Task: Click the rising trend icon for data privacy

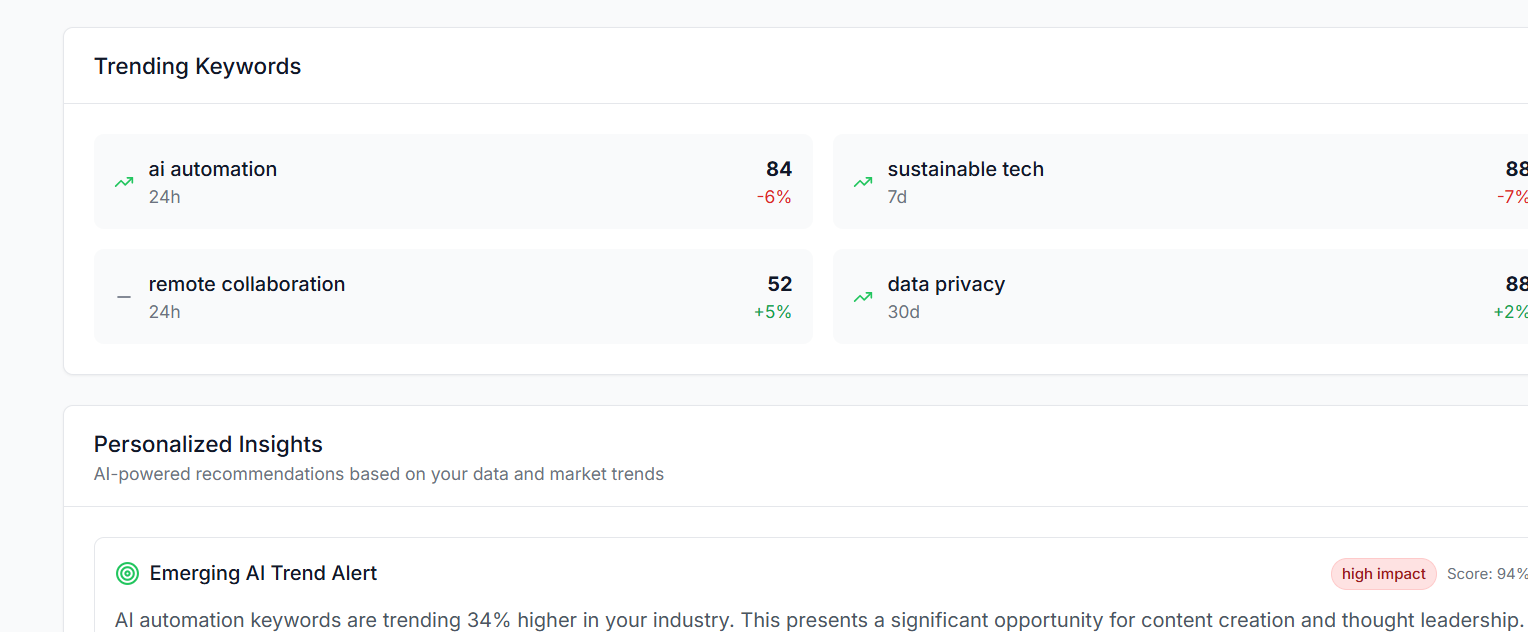Action: coord(863,297)
